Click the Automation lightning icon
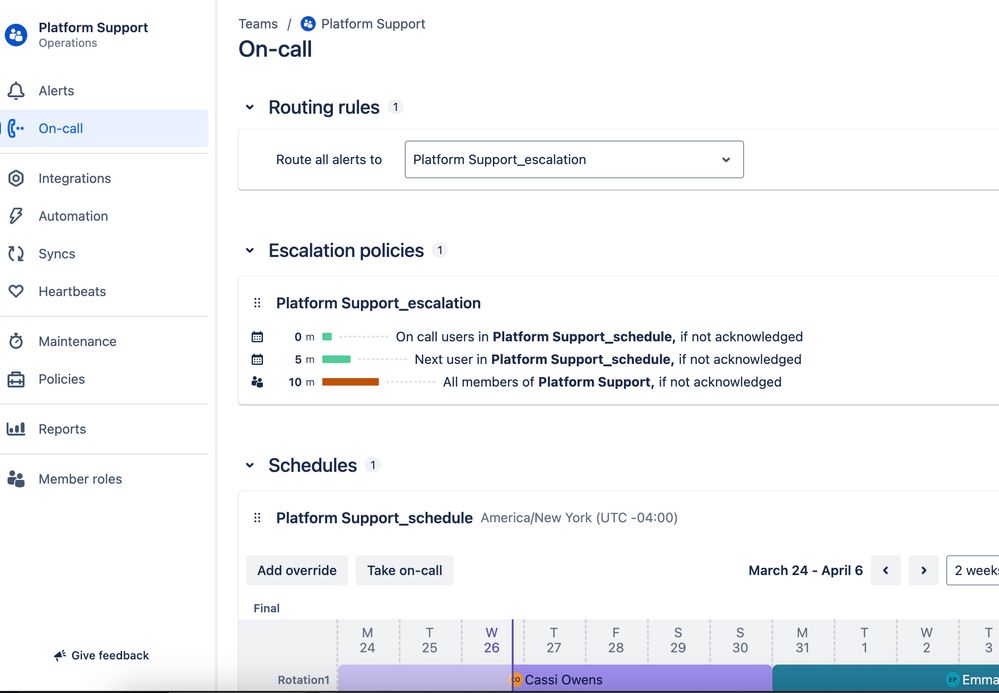The height and width of the screenshot is (693, 999). pyautogui.click(x=16, y=216)
